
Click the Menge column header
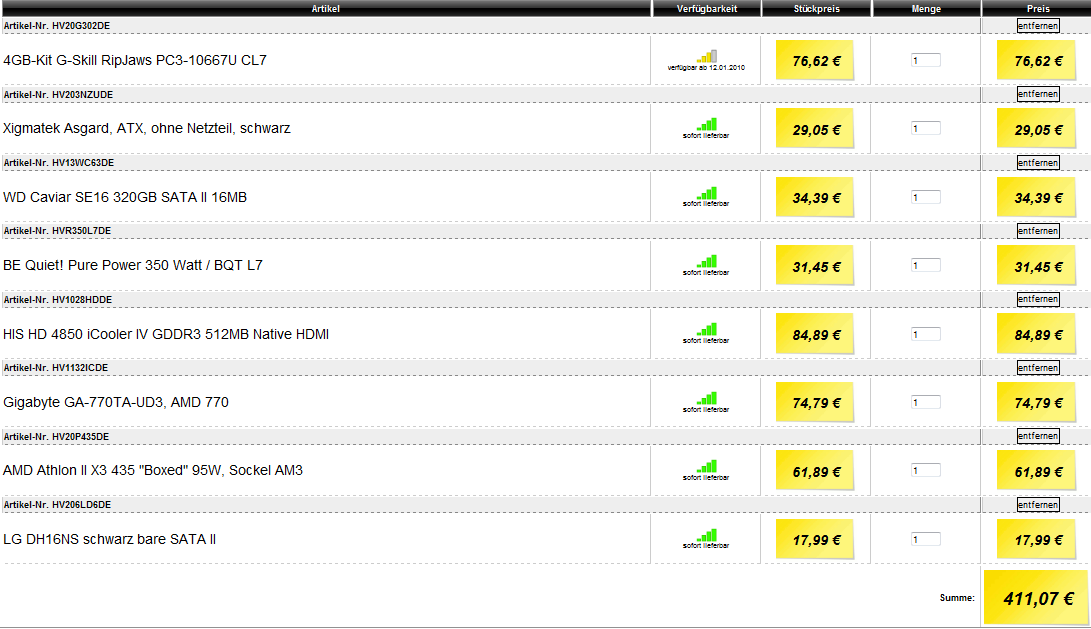926,8
